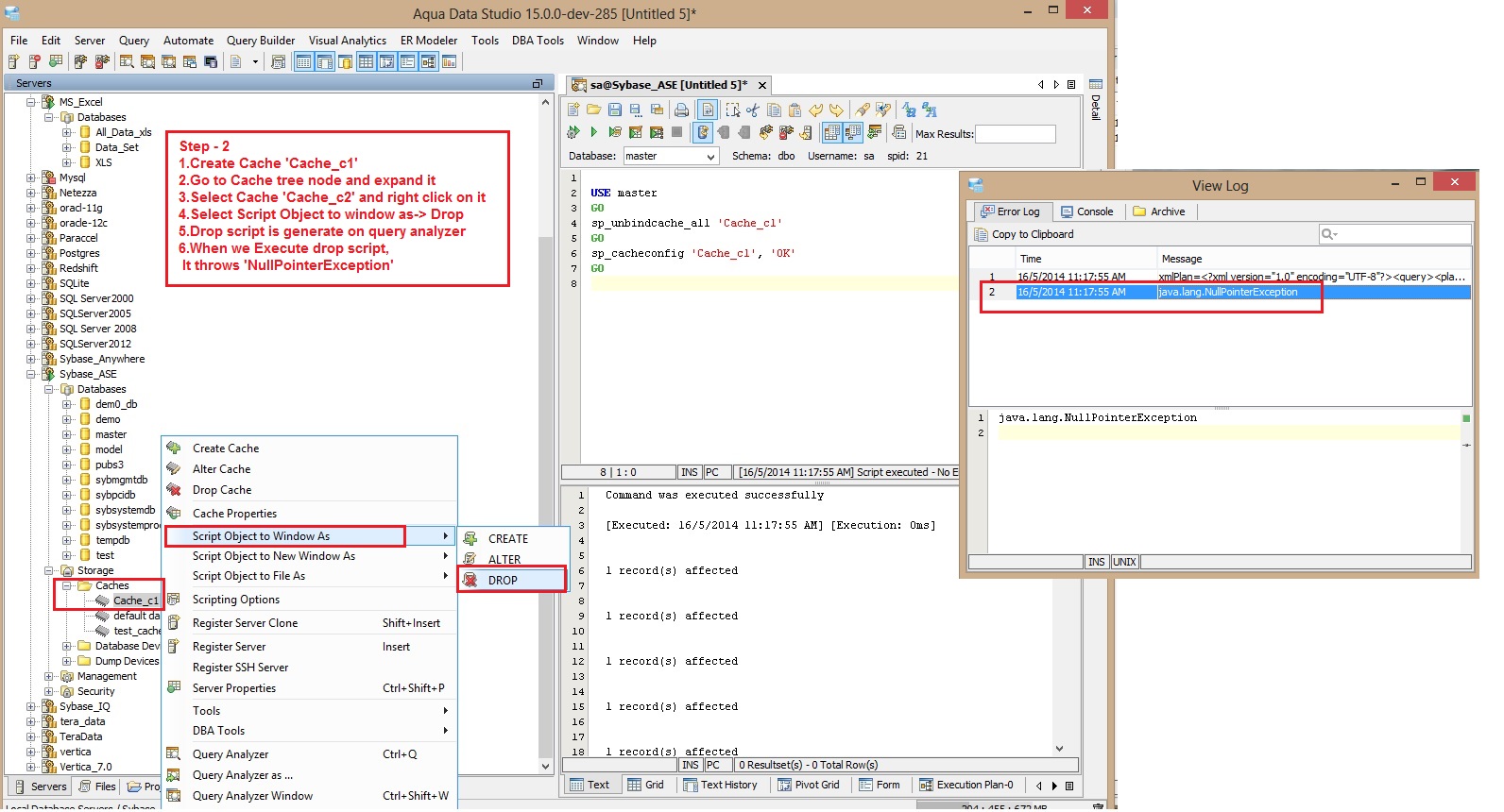Click the Format highlighter pen icon
This screenshot has width=1504, height=812.
pos(863,110)
